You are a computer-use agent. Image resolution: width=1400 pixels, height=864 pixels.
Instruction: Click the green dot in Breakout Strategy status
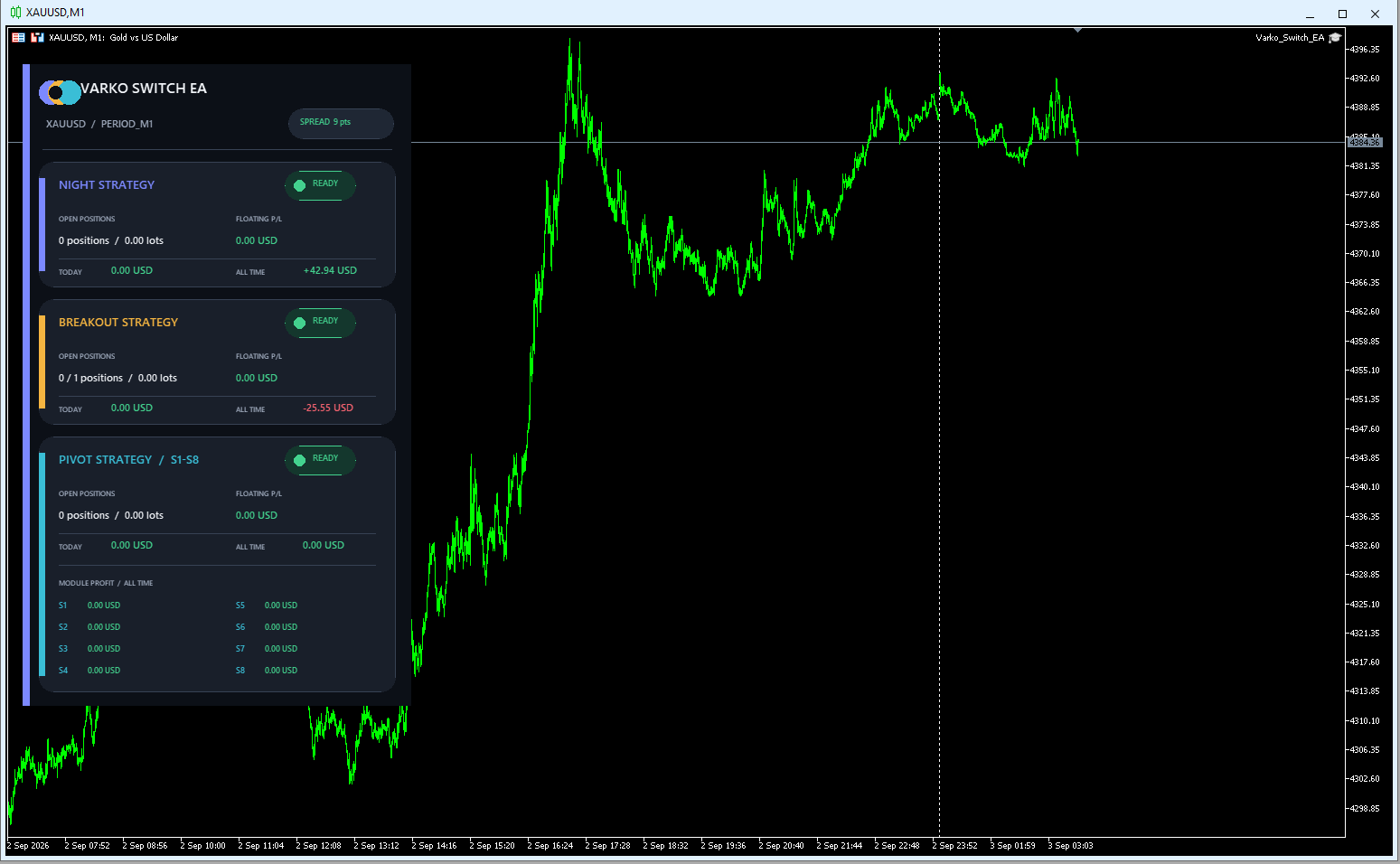click(300, 323)
